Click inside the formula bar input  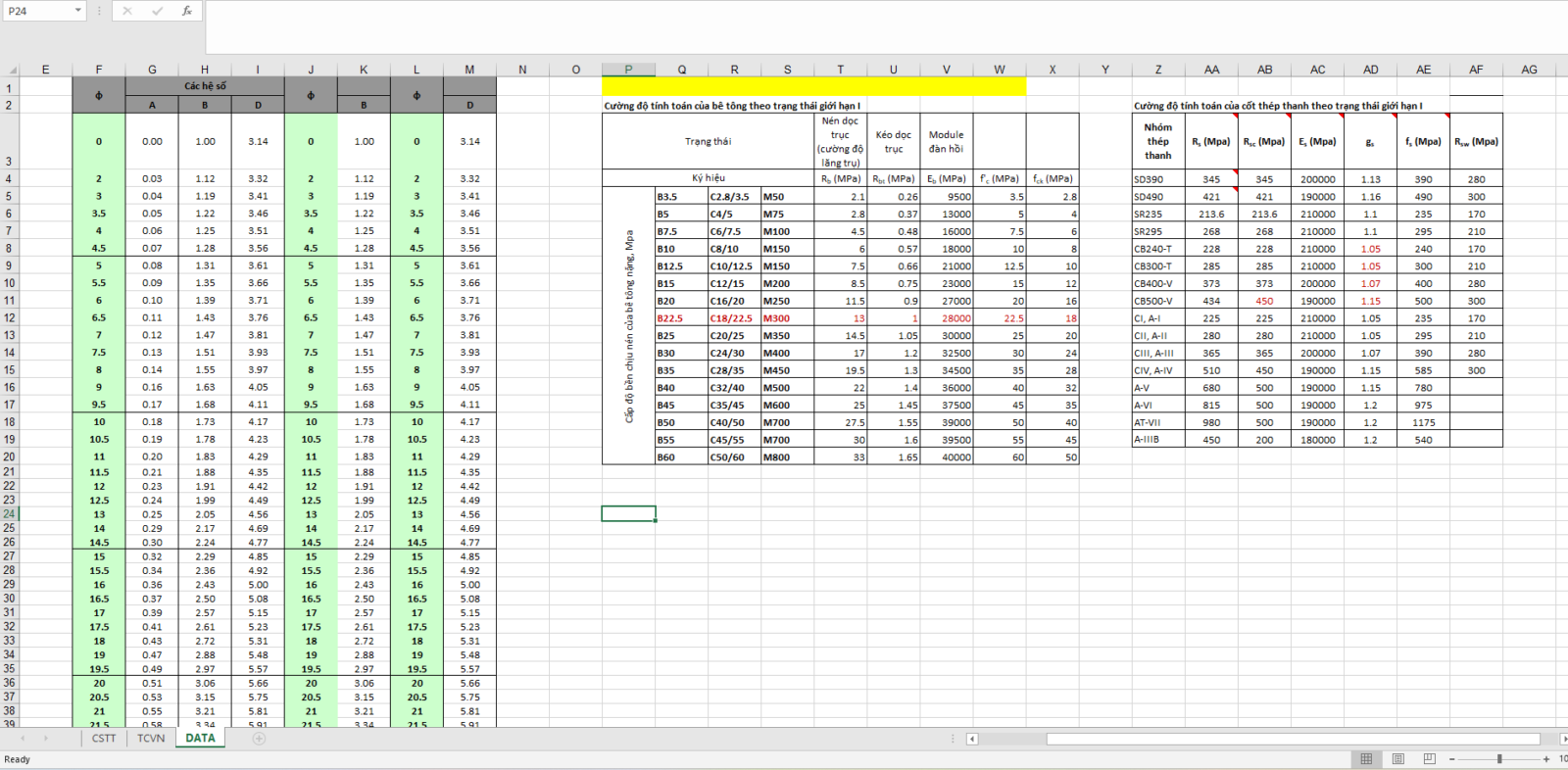point(882,26)
